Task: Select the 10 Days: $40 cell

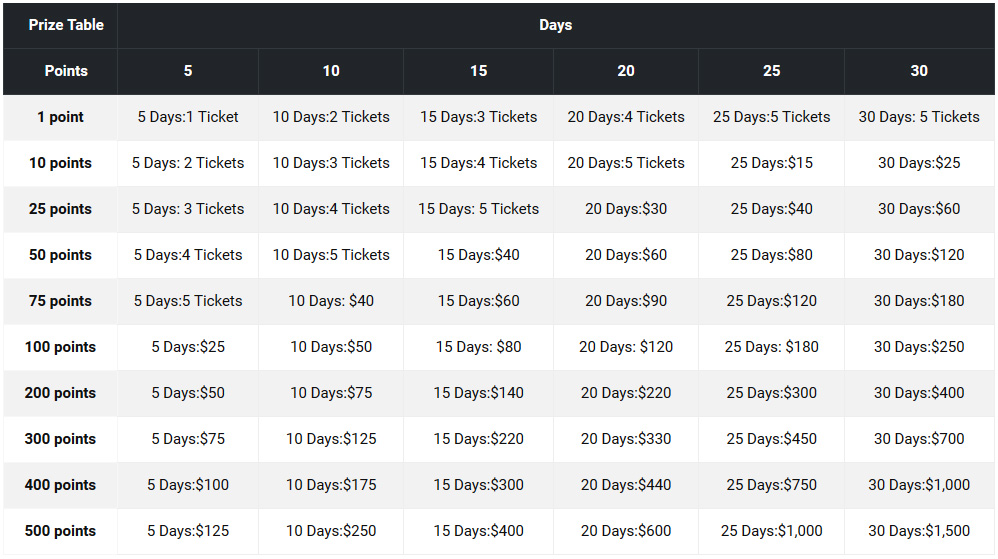Action: 331,301
